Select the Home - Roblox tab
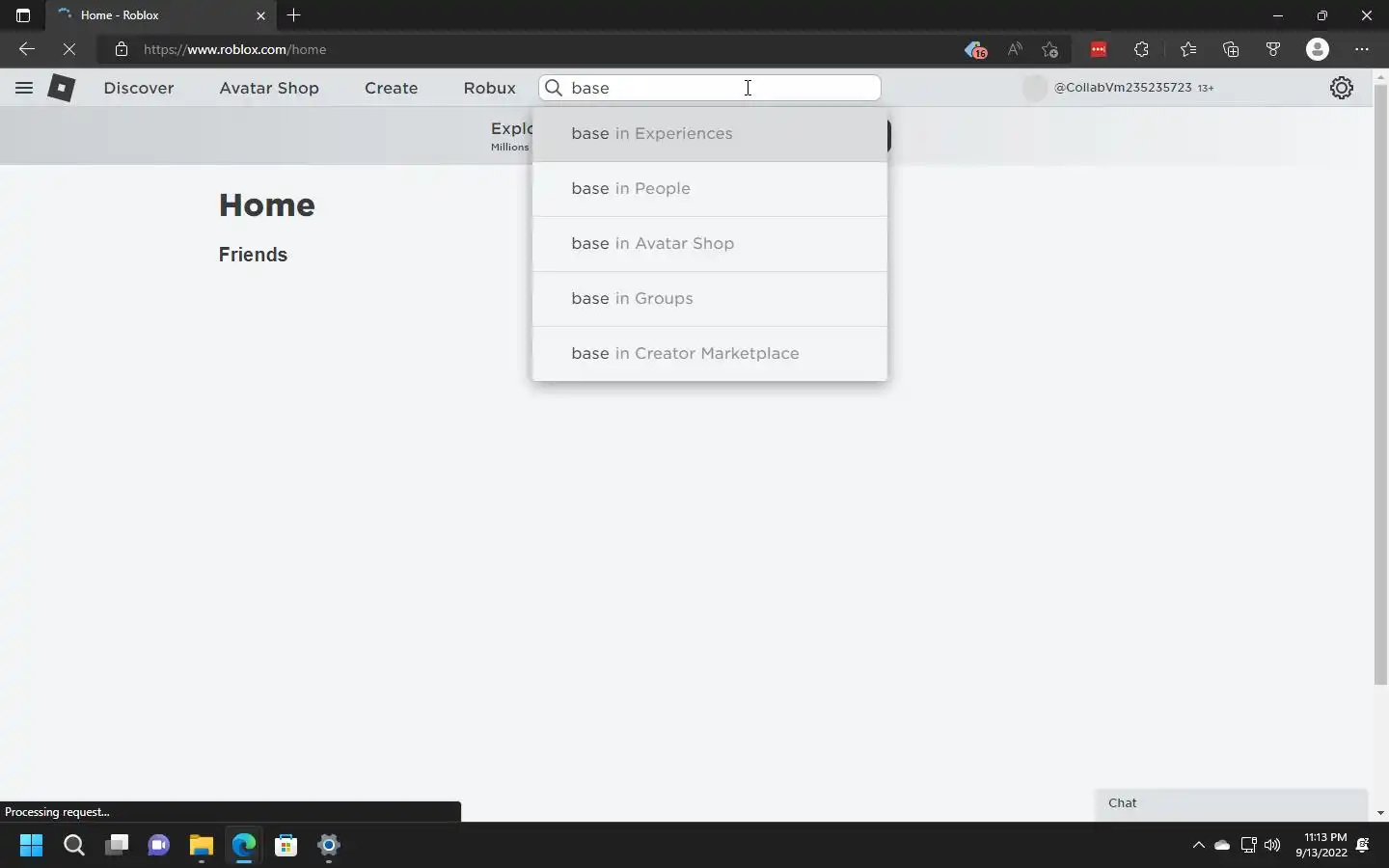Viewport: 1389px width, 868px height. (160, 15)
